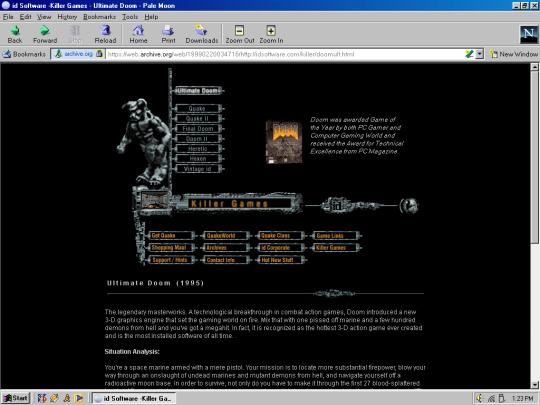Open the Vintage id page link
540x405 pixels.
pos(198,169)
